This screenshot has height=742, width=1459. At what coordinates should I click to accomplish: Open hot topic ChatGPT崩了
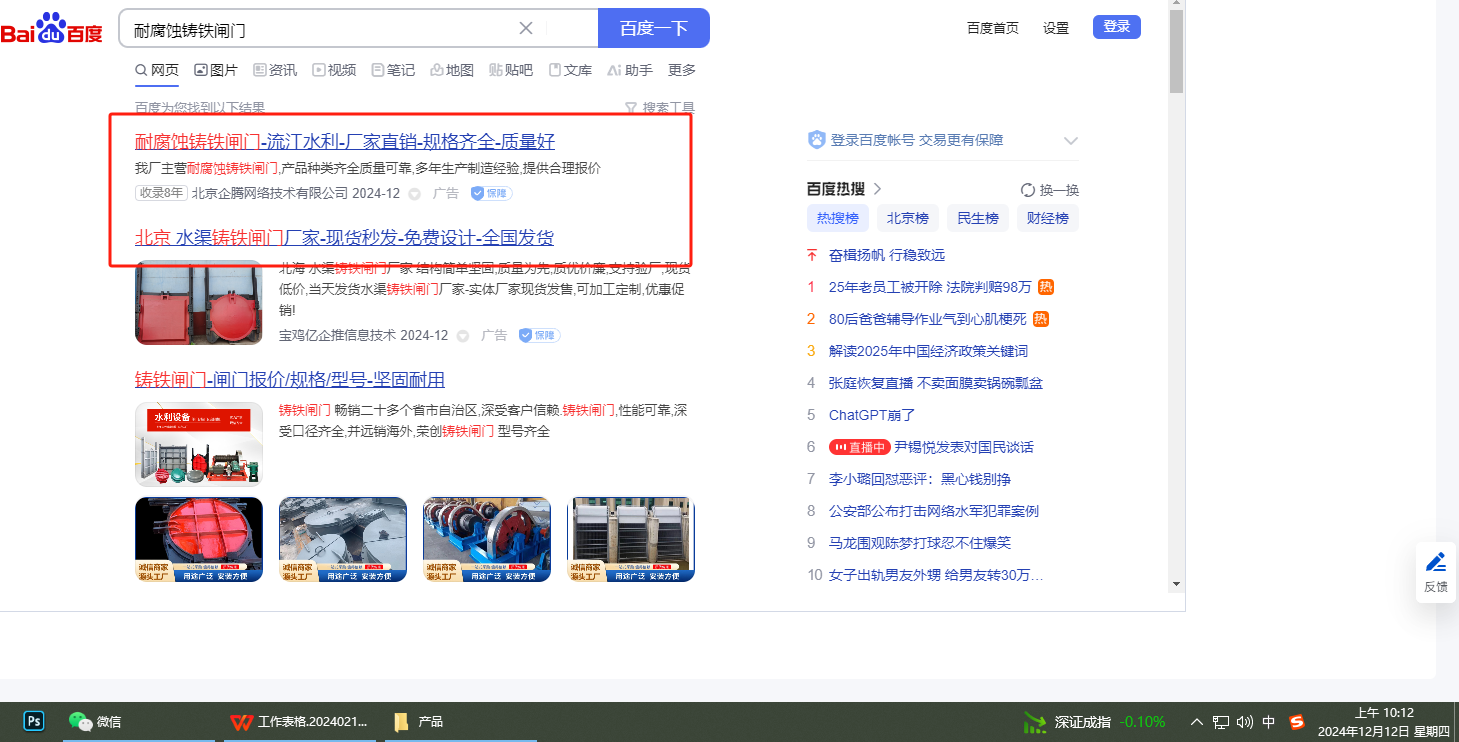pyautogui.click(x=872, y=415)
